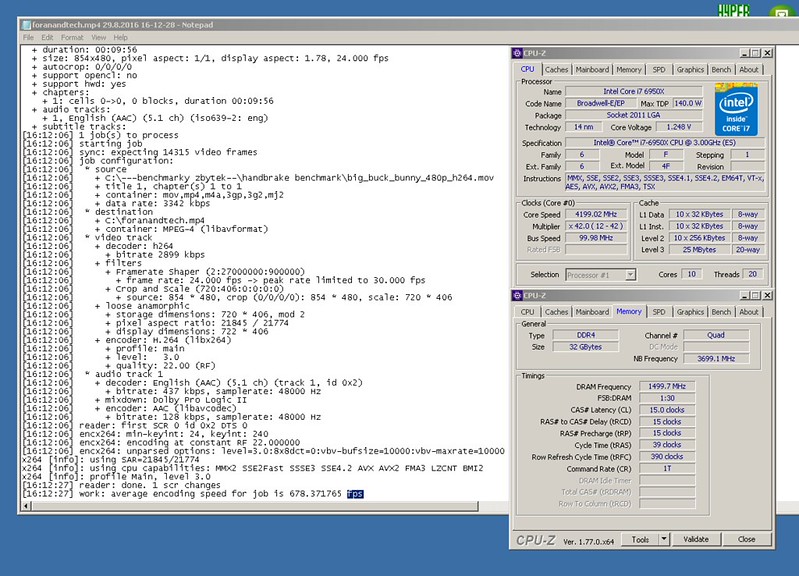This screenshot has height=576, width=799.
Task: Open the Processor #1 selection dropdown
Action: tap(601, 274)
